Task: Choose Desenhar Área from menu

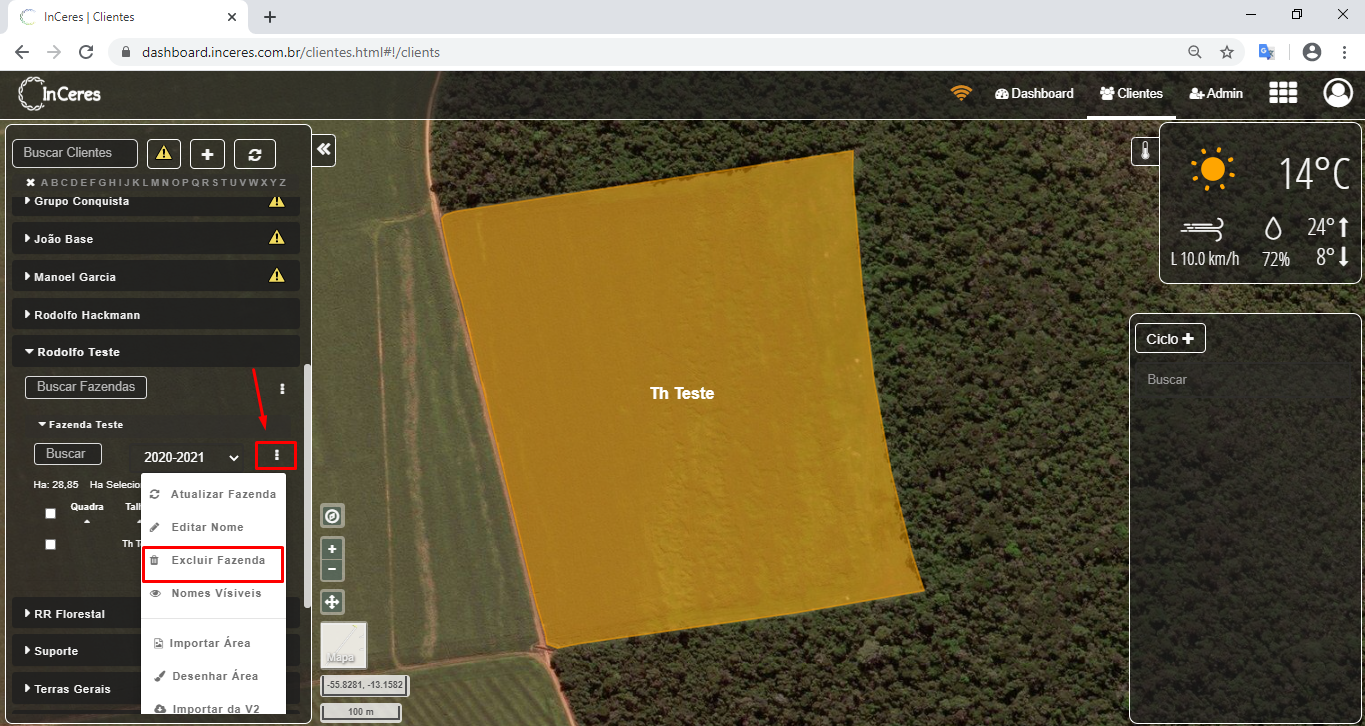Action: [x=213, y=676]
